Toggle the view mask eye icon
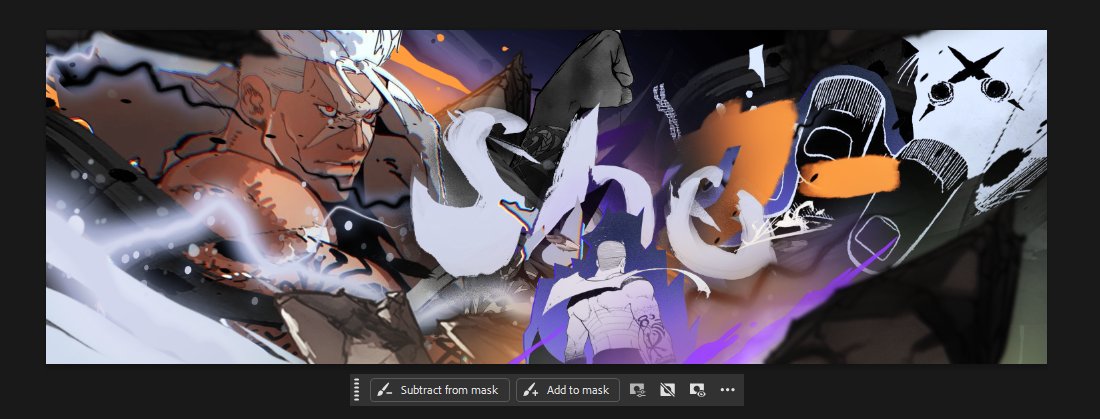The image size is (1100, 419). pyautogui.click(x=697, y=390)
